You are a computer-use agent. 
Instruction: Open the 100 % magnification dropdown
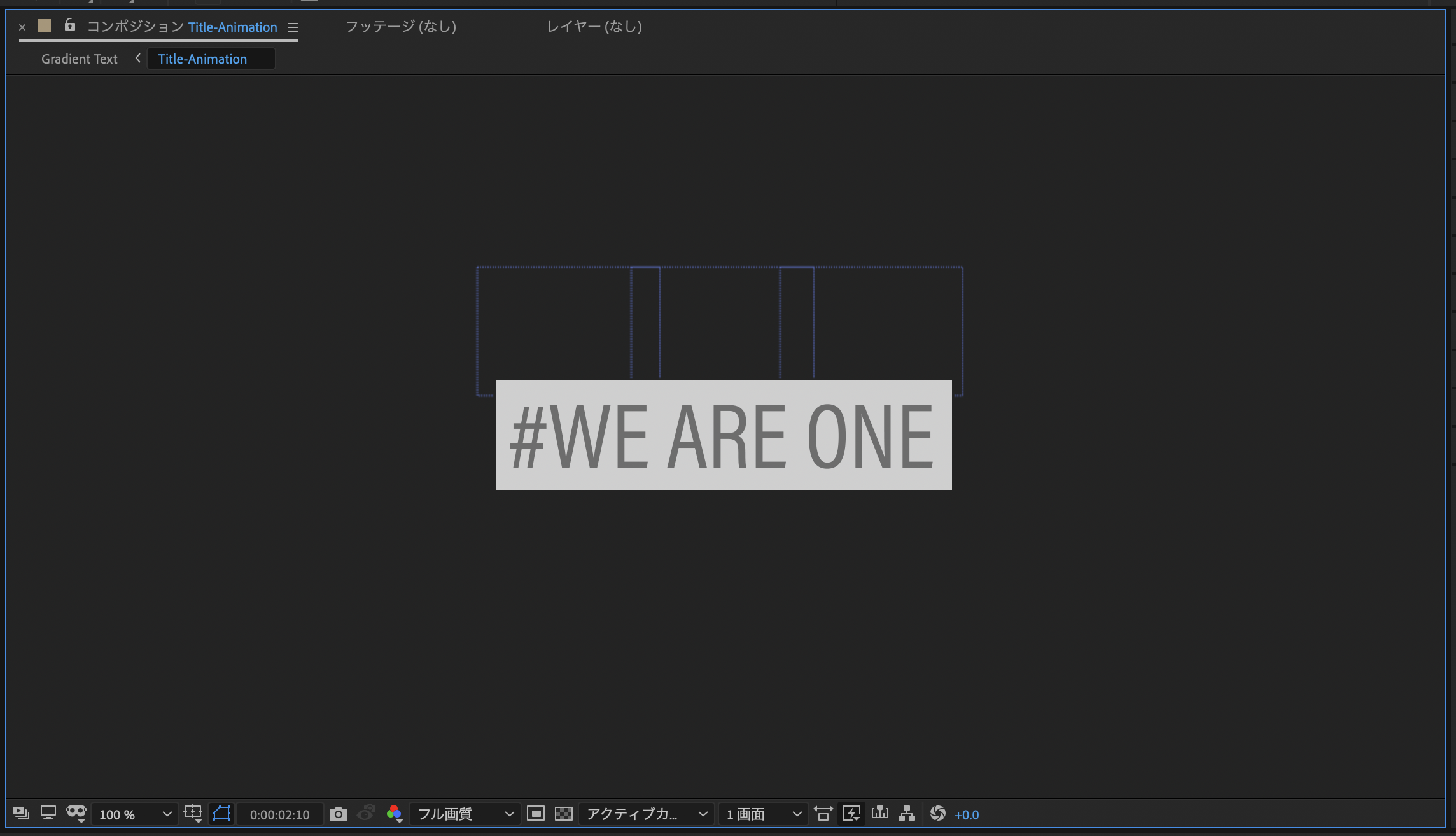(x=135, y=814)
